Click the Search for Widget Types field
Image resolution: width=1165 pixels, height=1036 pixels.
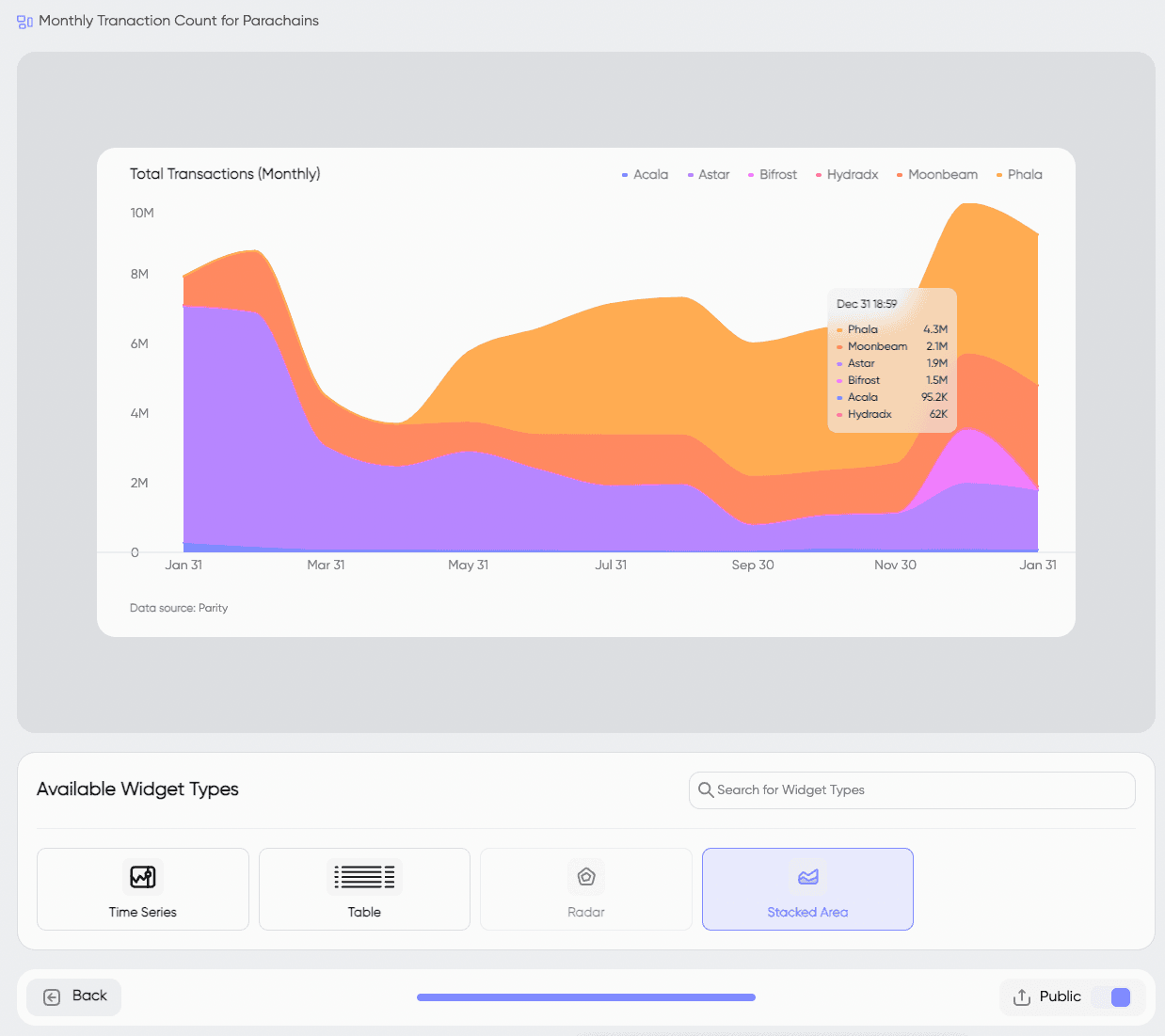coord(911,790)
